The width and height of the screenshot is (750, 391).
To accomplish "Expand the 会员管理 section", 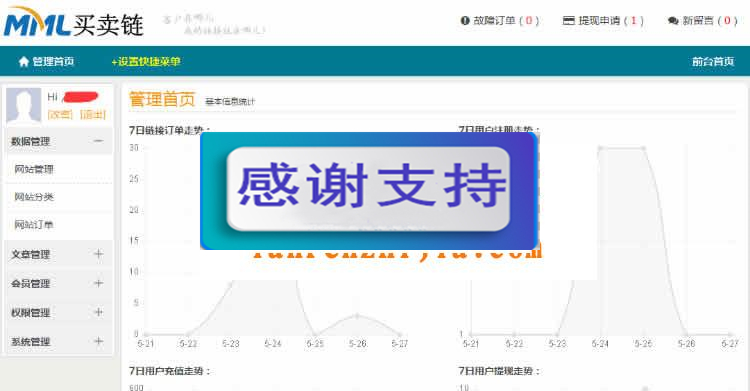I will pos(98,283).
